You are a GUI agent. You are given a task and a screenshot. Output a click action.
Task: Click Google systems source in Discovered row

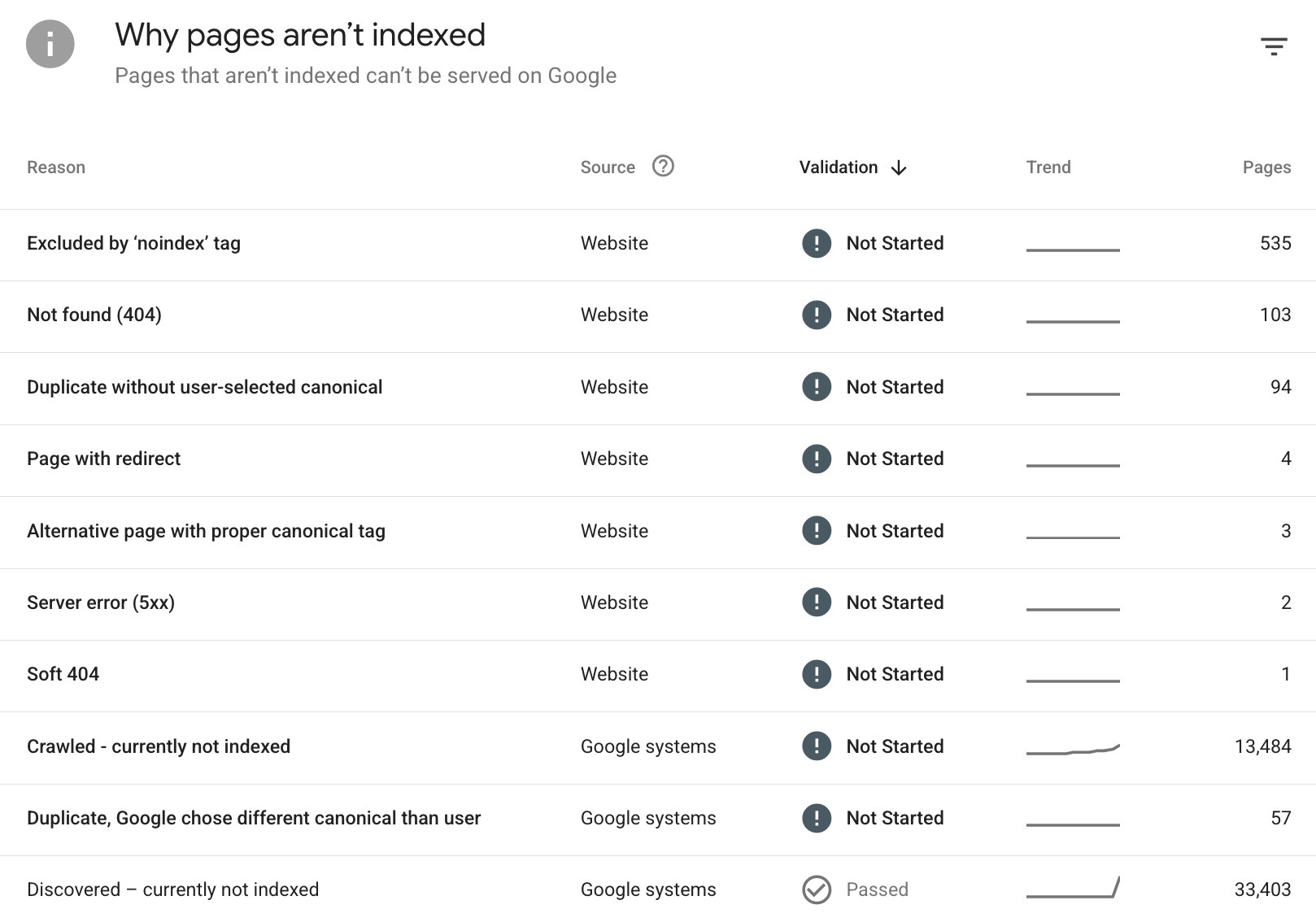(x=648, y=889)
